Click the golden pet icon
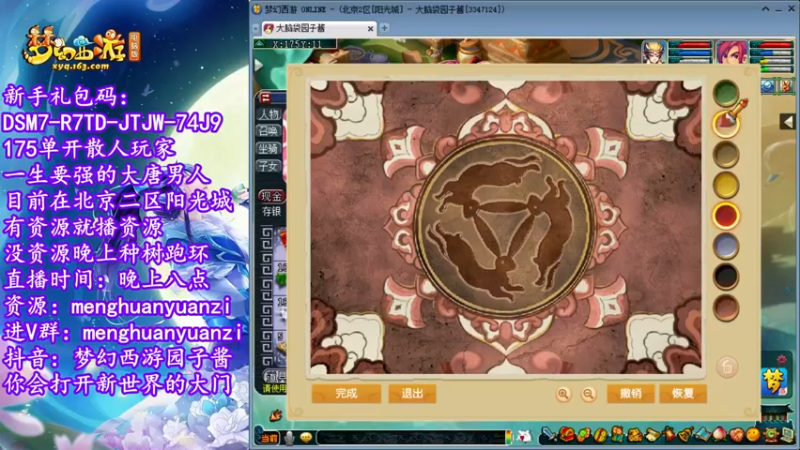The width and height of the screenshot is (800, 450). coord(635,435)
